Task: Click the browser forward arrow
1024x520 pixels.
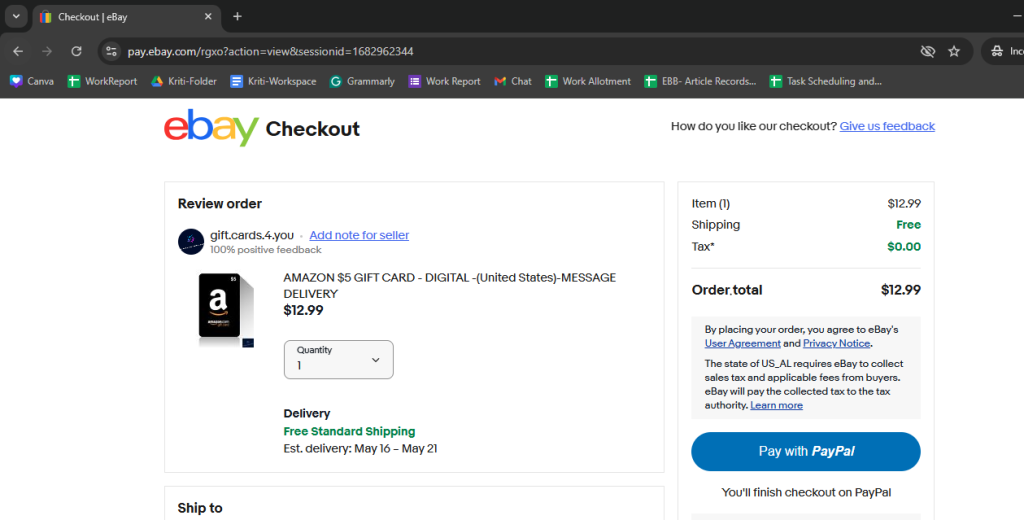Action: (47, 51)
